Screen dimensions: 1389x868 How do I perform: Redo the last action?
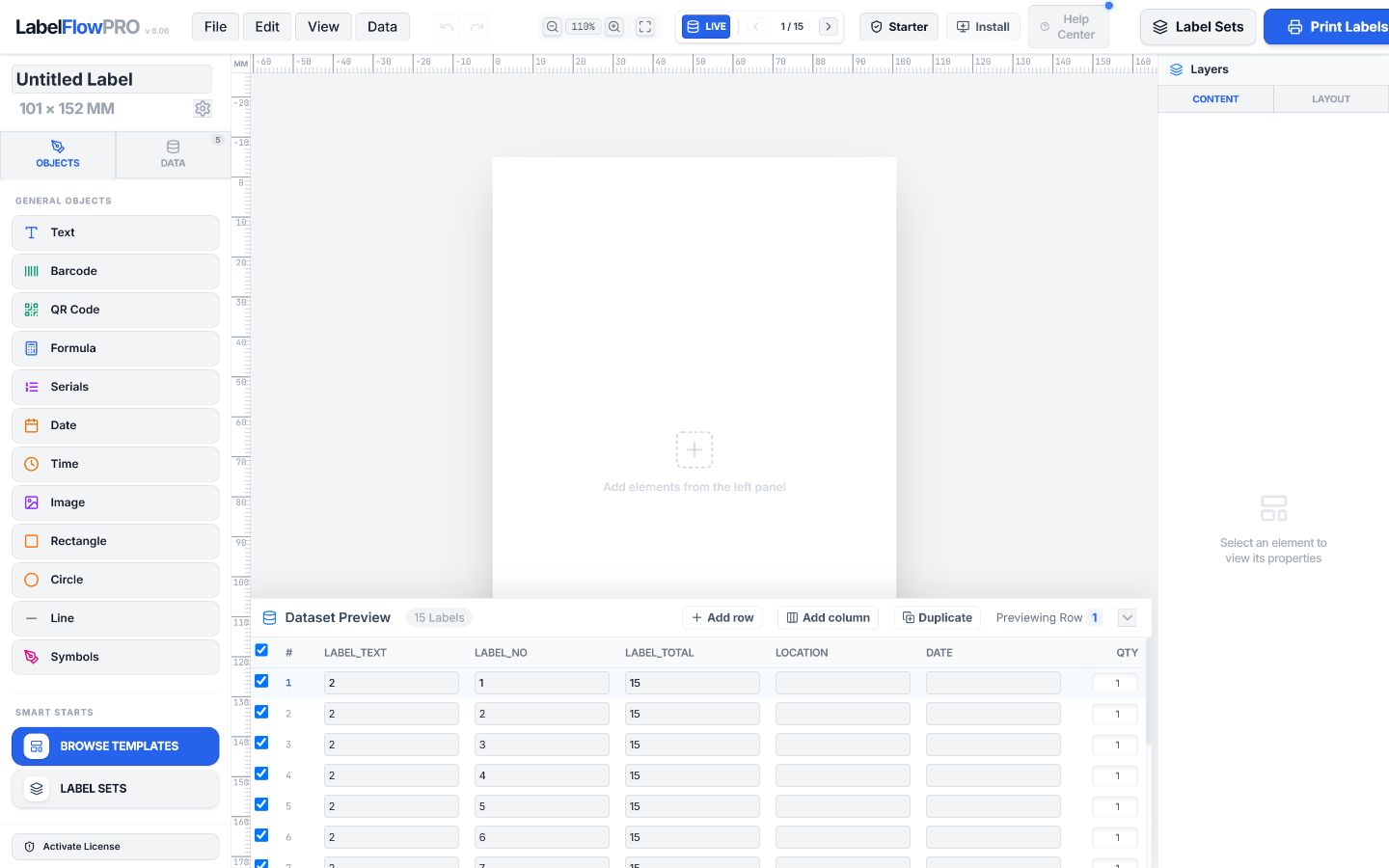click(x=477, y=27)
